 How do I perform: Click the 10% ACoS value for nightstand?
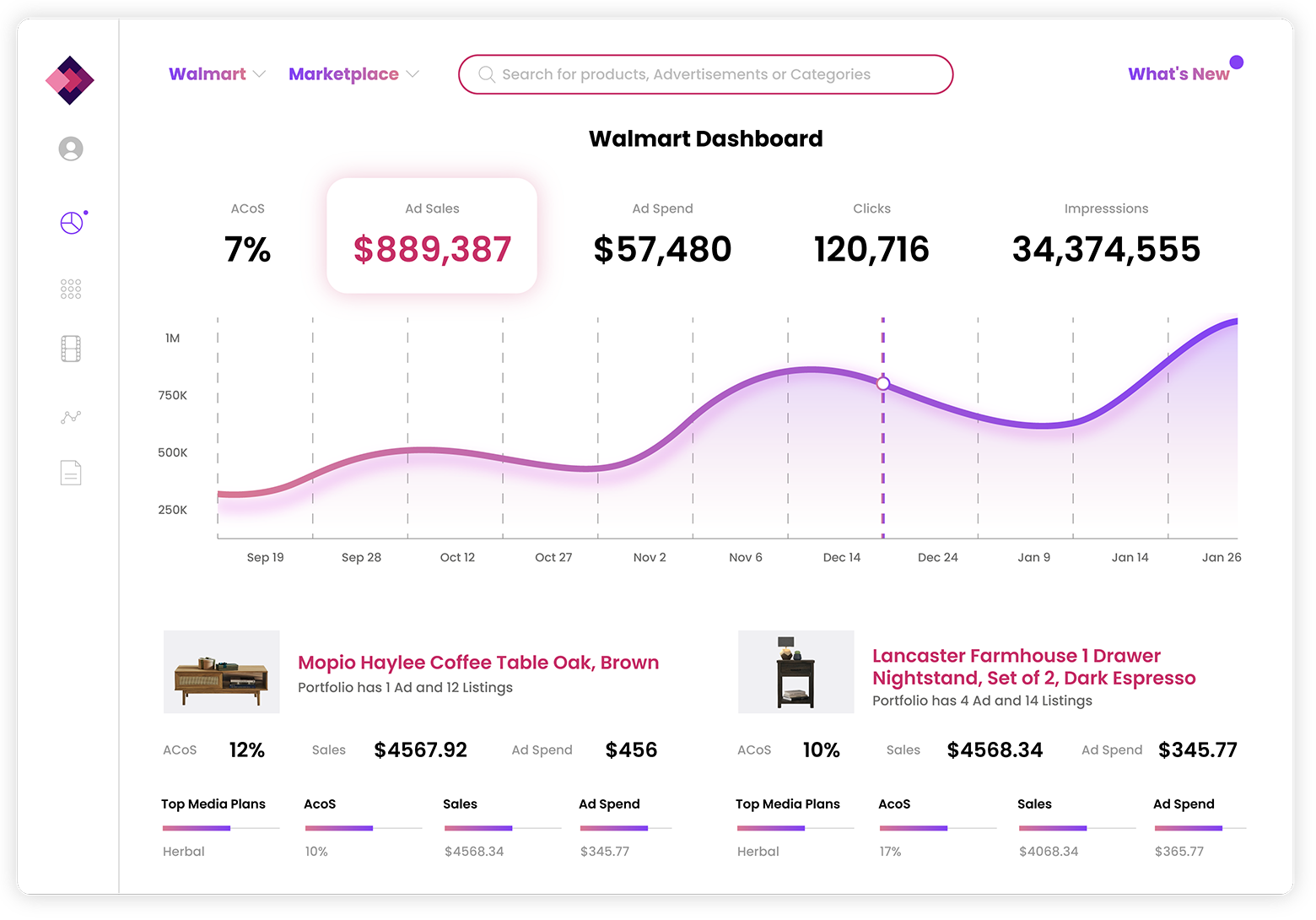point(821,750)
